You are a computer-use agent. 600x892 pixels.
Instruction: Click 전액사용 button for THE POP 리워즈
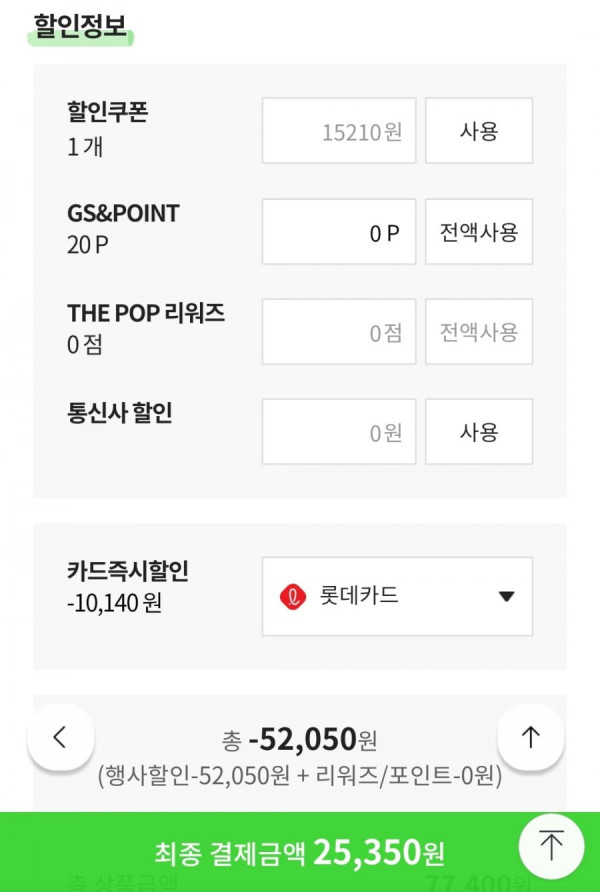[x=479, y=332]
